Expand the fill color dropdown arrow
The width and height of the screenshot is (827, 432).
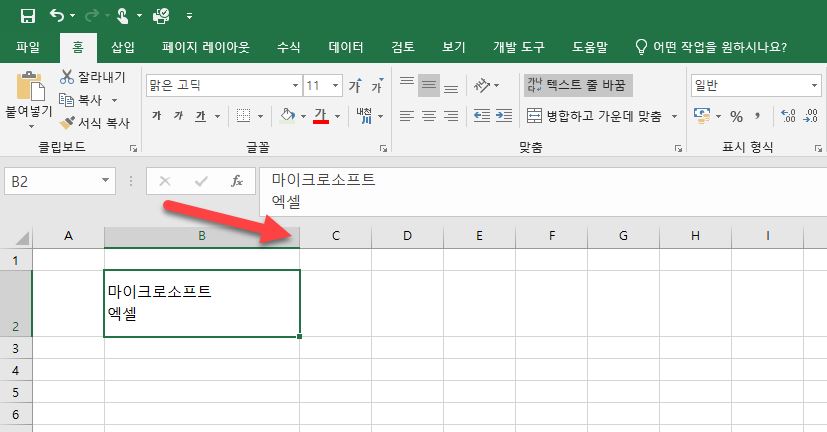(x=303, y=117)
